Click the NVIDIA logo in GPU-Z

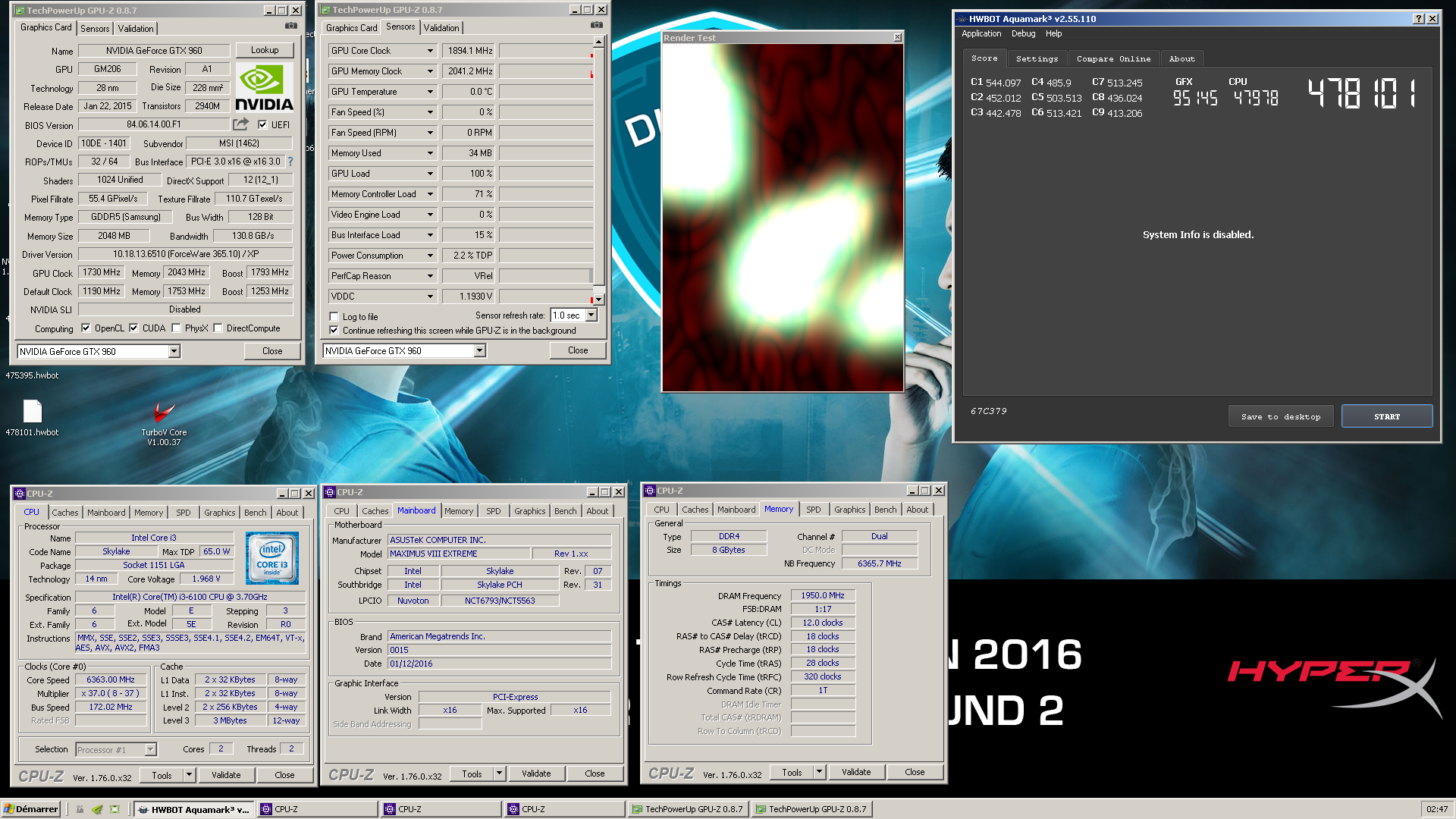point(264,88)
